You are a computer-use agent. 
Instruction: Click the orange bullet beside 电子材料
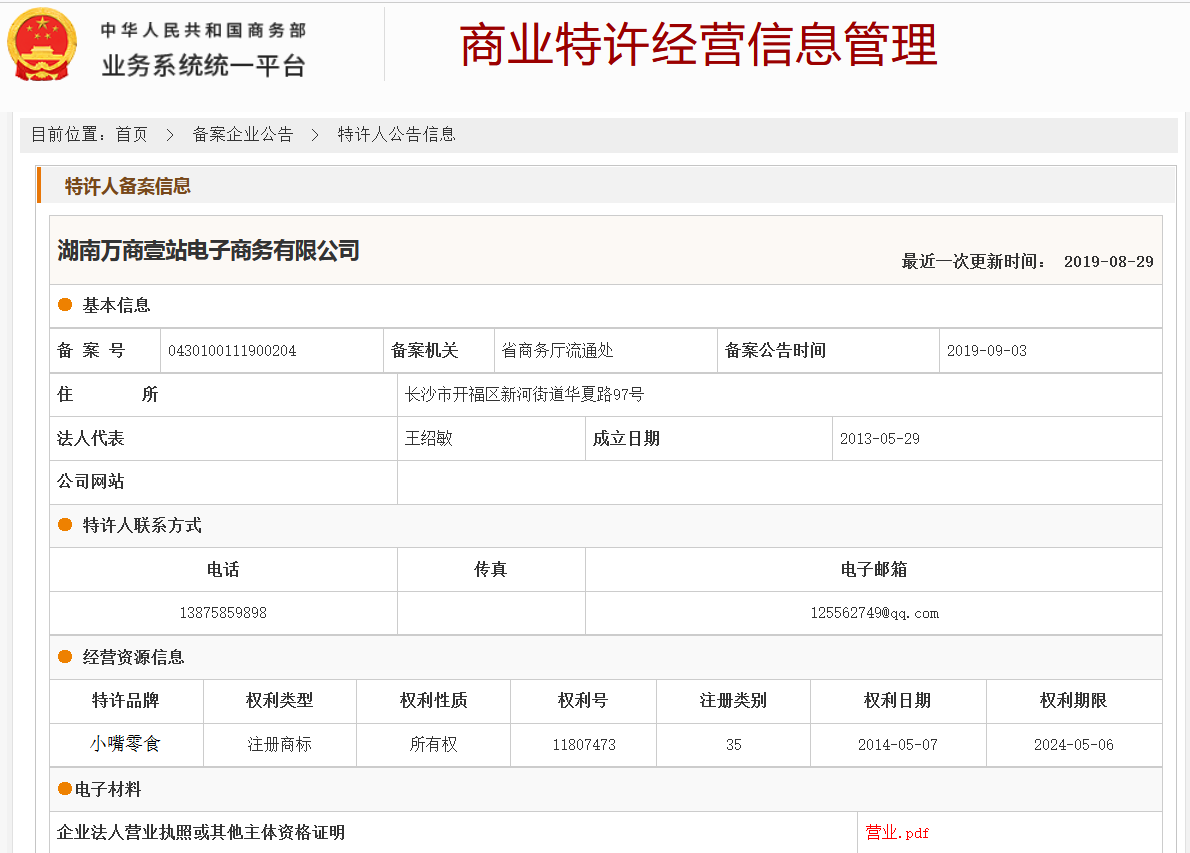click(65, 788)
